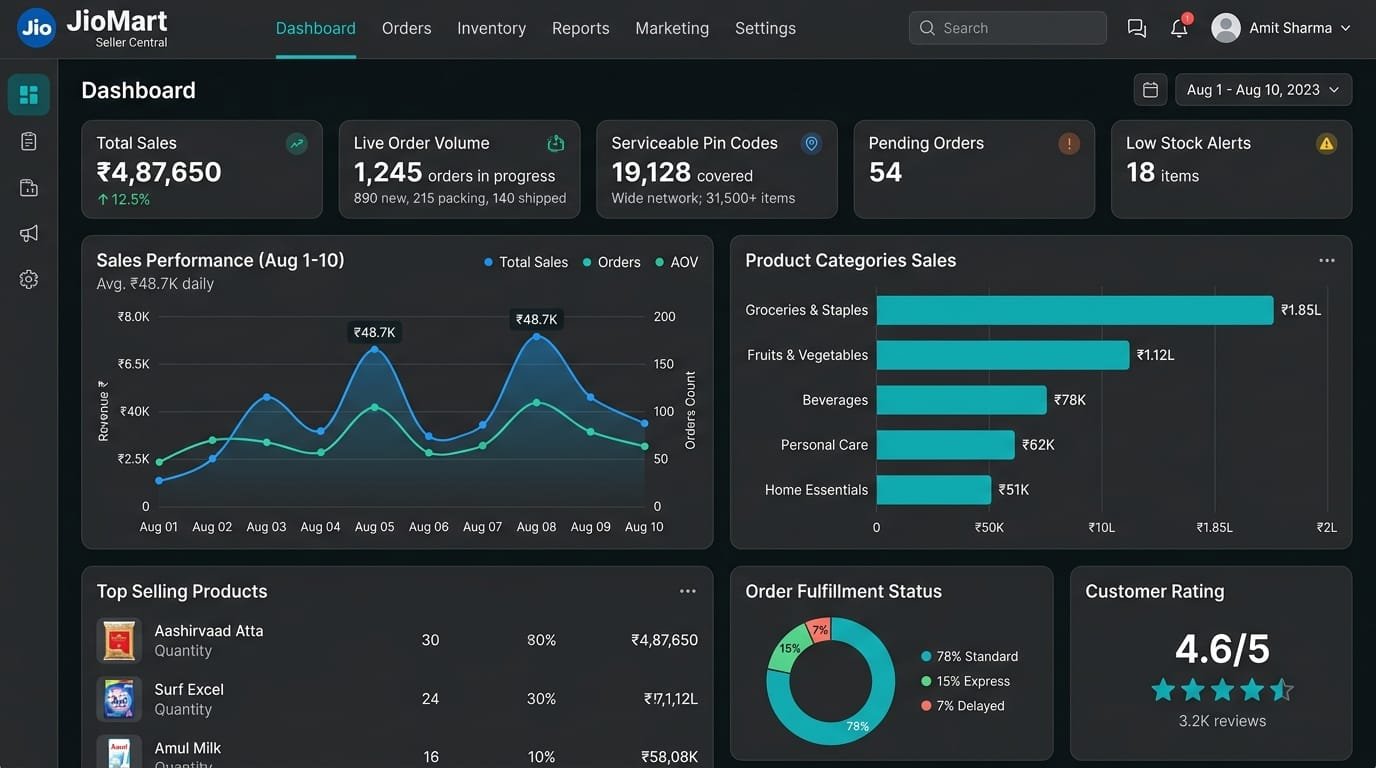Click the Pending Orders alert icon
1376x768 pixels.
coord(1069,144)
